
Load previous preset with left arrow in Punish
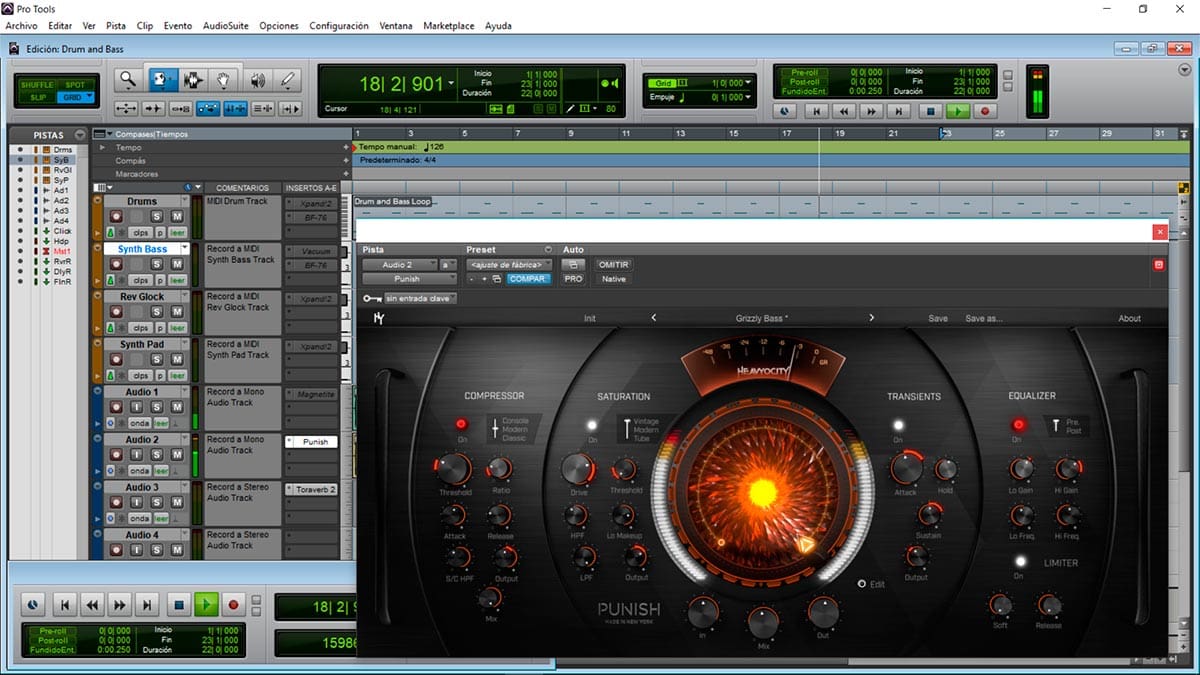[654, 318]
